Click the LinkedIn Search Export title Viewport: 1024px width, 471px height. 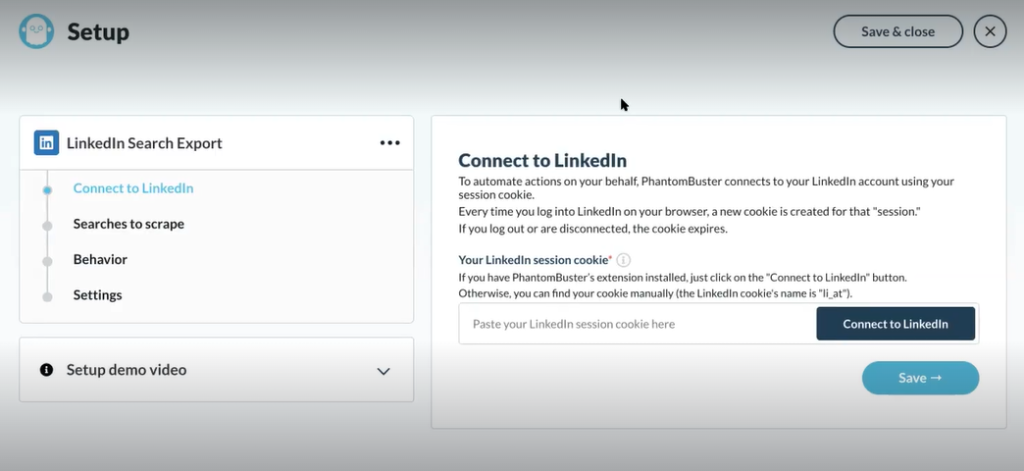[x=144, y=143]
